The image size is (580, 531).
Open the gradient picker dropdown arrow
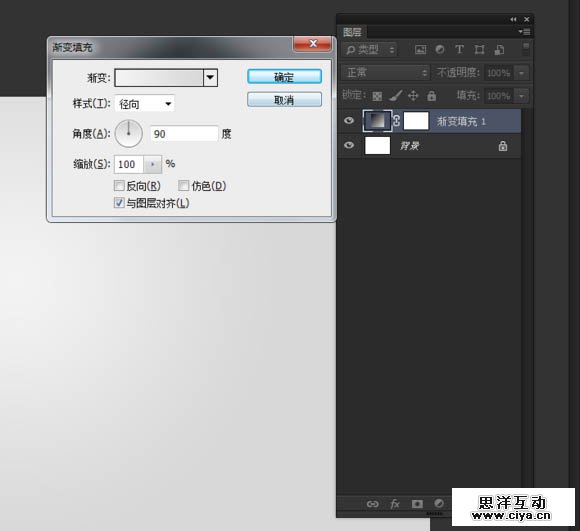210,78
